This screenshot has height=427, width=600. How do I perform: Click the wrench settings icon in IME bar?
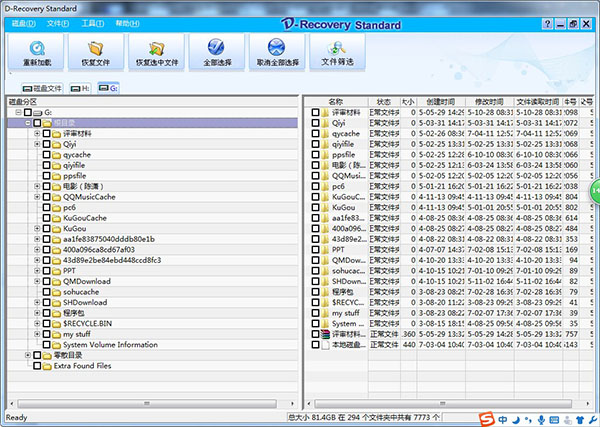[x=593, y=420]
